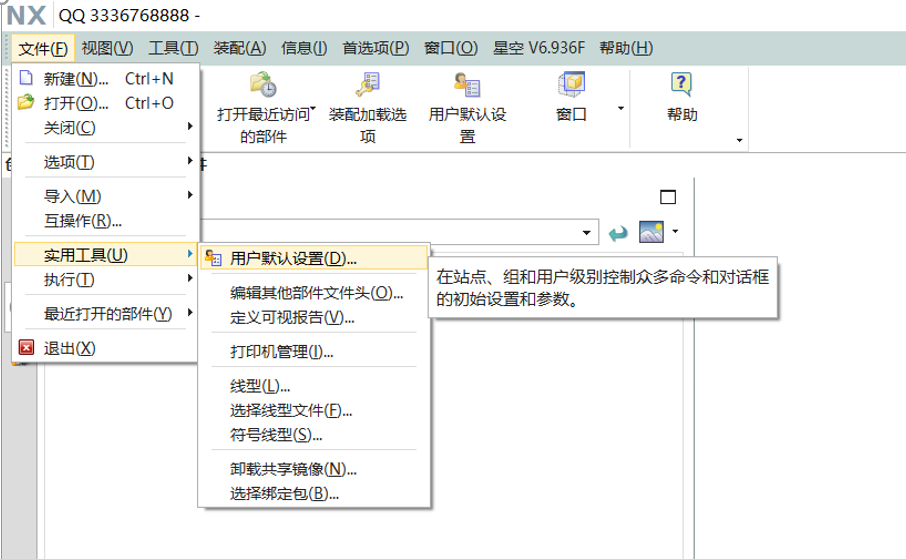
Task: Open toolbar options arrow below 帮助
Action: tap(739, 140)
